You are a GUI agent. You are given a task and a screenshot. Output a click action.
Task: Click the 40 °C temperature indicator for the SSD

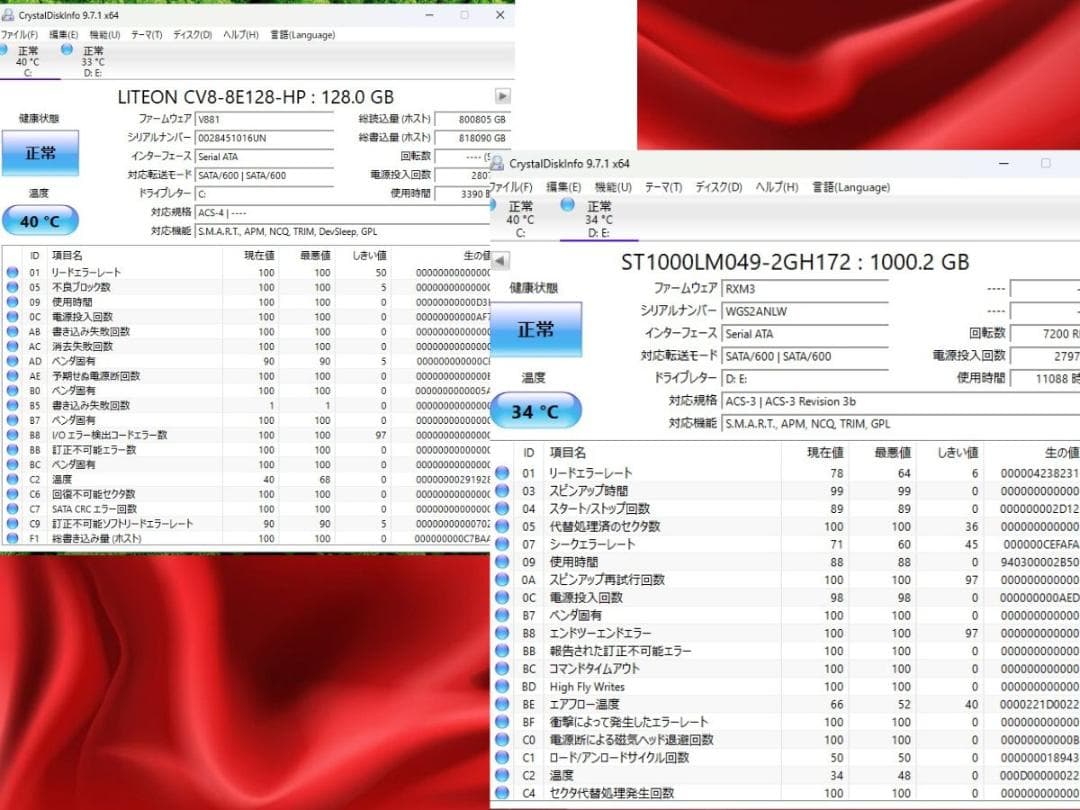coord(40,221)
